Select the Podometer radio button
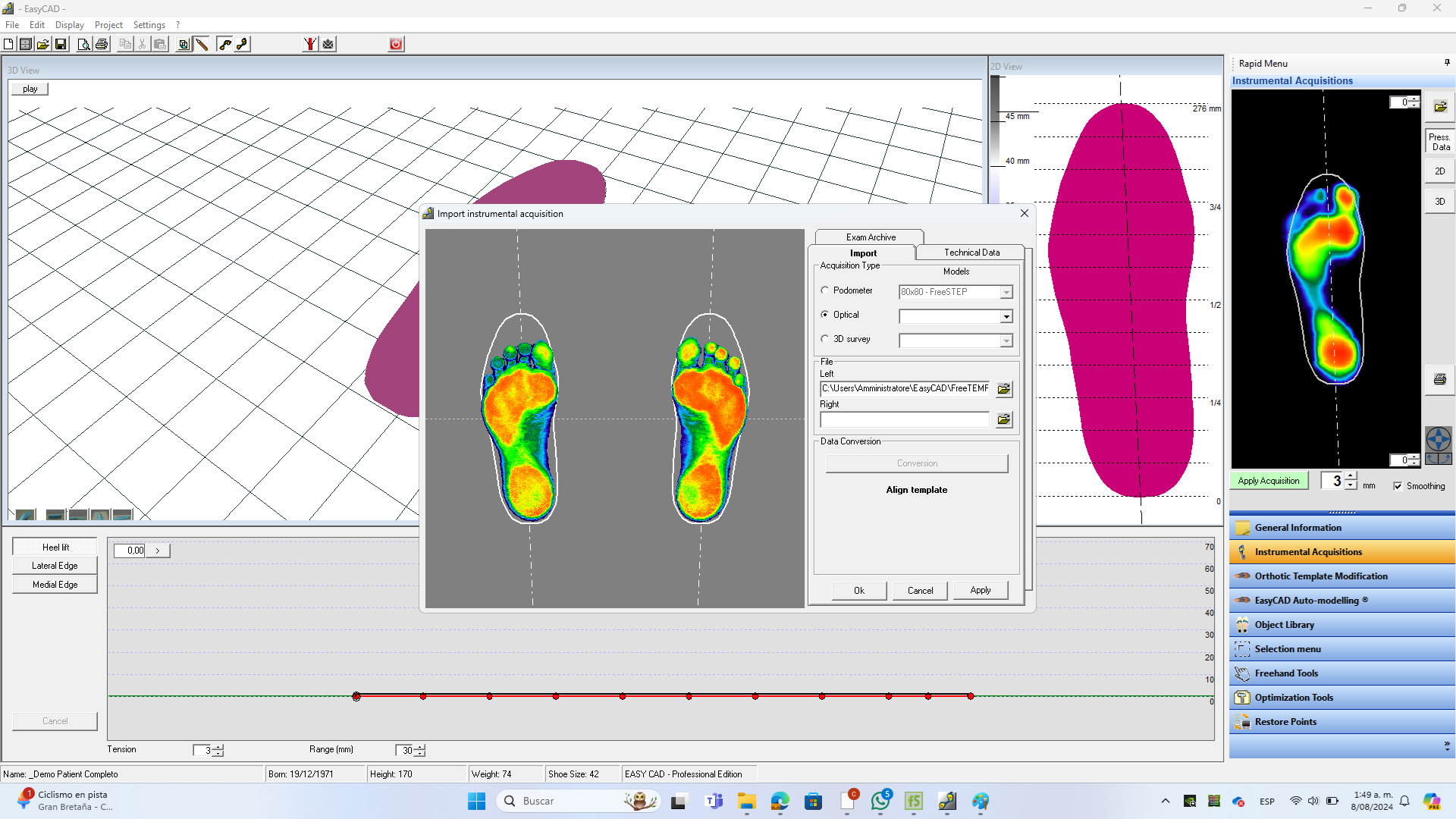The width and height of the screenshot is (1456, 819). (x=825, y=290)
